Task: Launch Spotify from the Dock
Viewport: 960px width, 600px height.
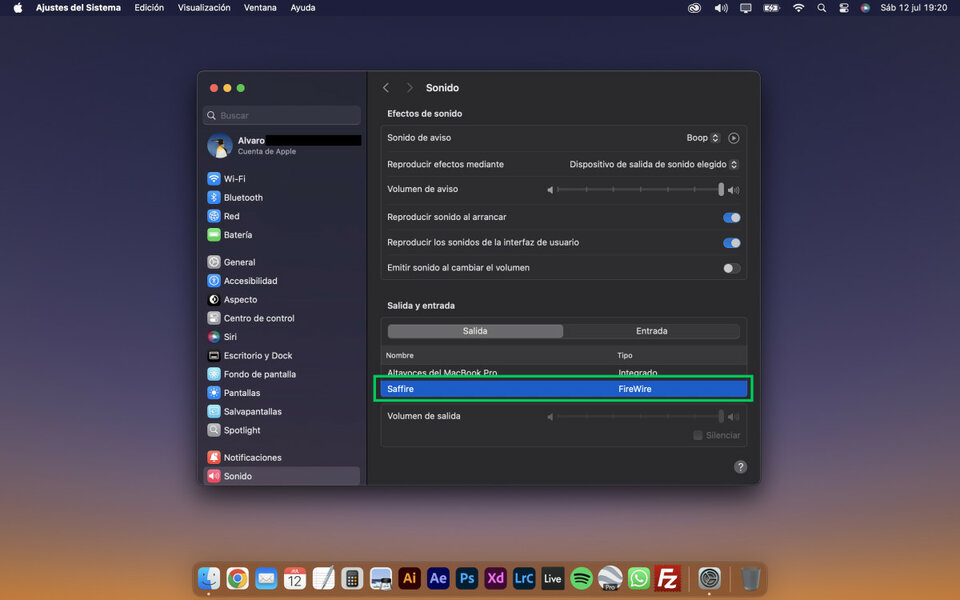Action: [x=581, y=578]
